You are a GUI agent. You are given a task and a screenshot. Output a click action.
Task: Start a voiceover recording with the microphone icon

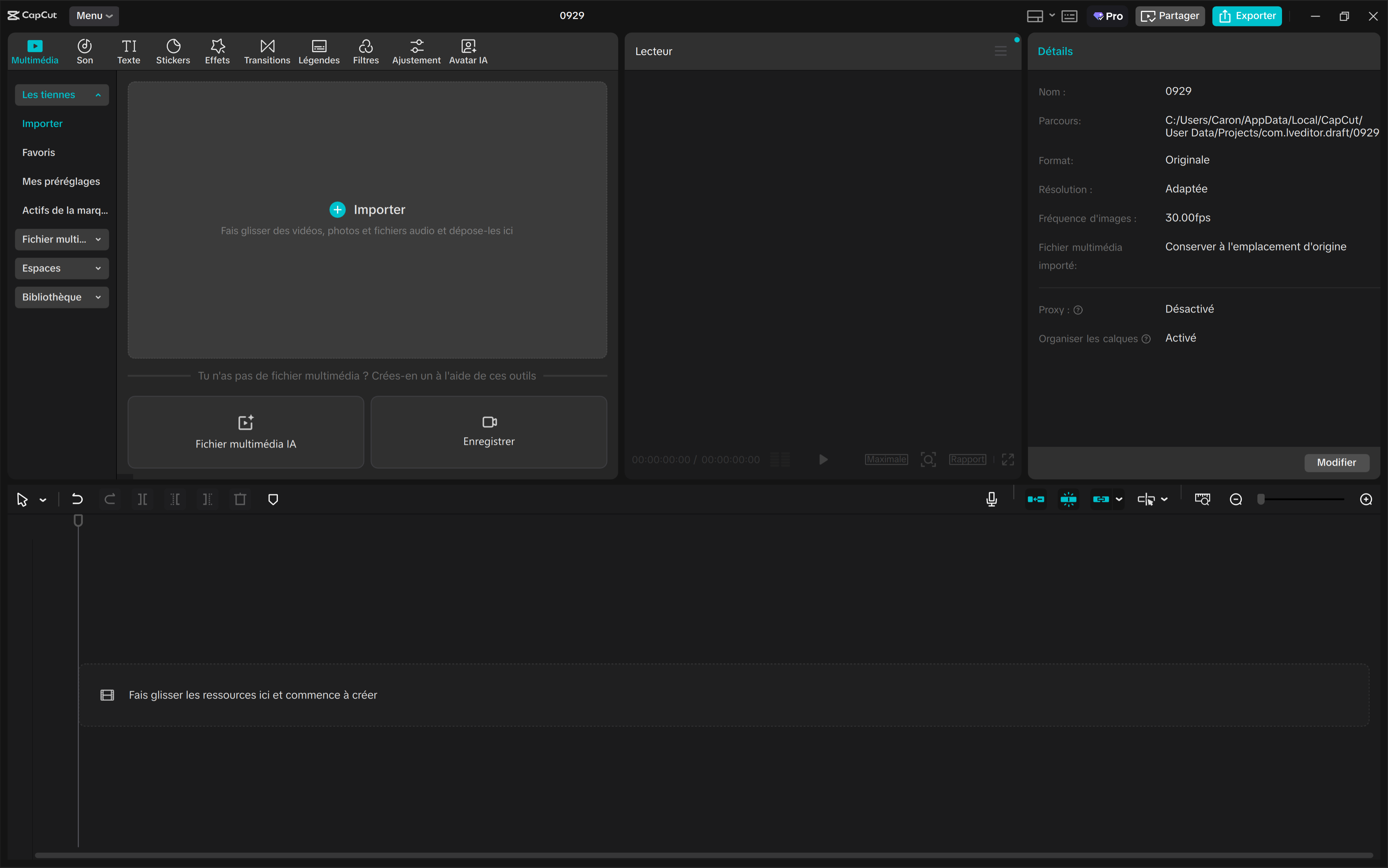[991, 499]
